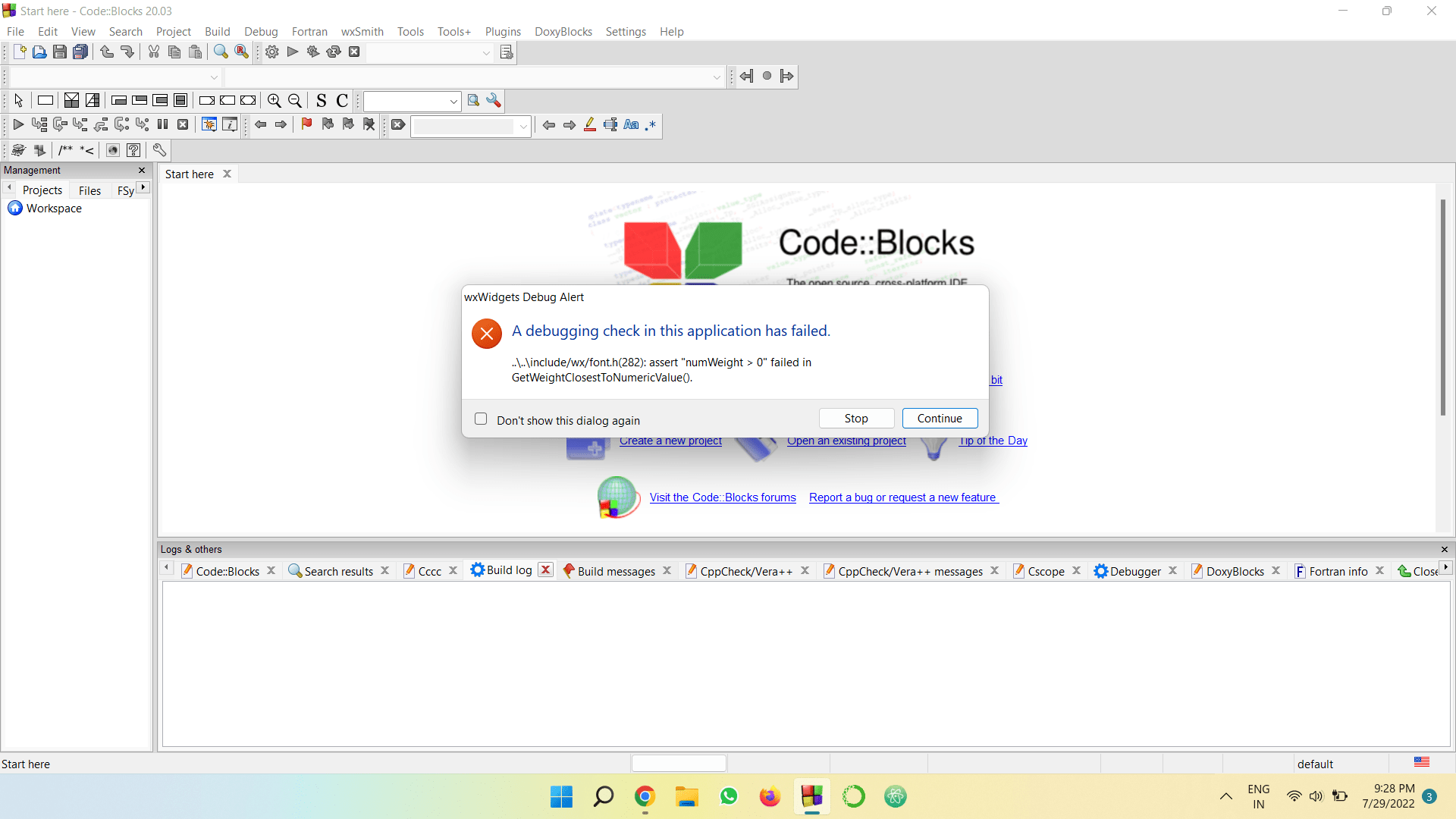Switch to the Debugger log tab

1135,570
